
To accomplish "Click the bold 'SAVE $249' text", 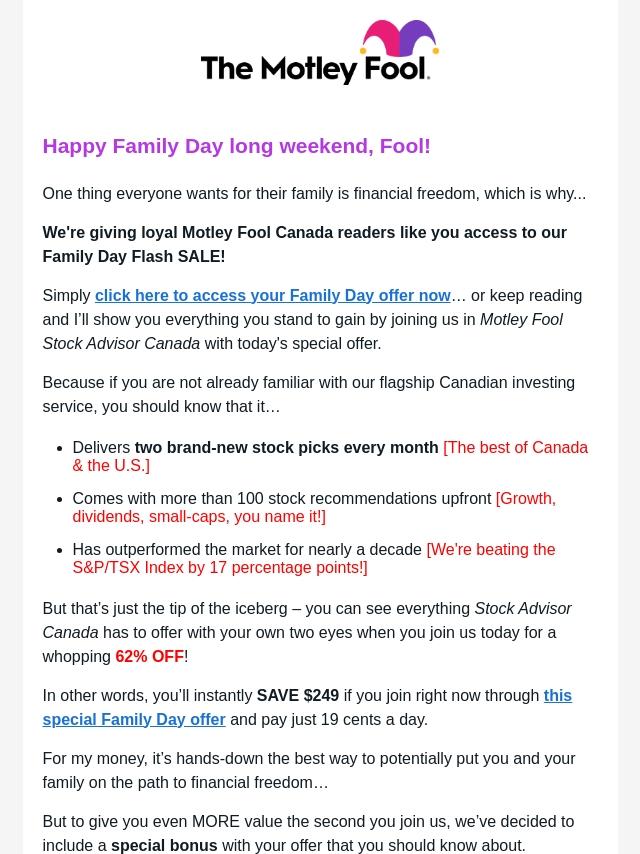I will [297, 695].
